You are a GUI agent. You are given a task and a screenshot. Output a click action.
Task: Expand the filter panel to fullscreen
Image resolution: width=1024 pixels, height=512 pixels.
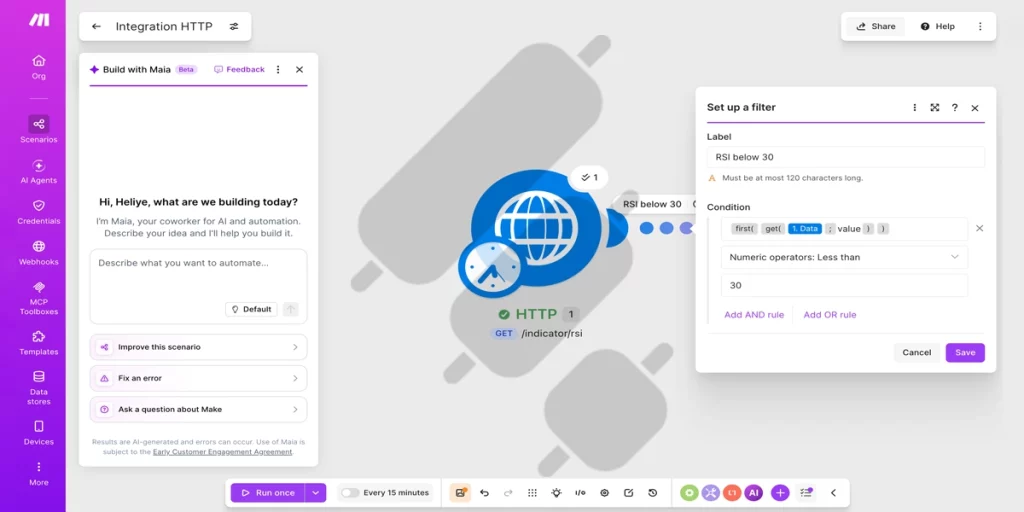(x=935, y=108)
